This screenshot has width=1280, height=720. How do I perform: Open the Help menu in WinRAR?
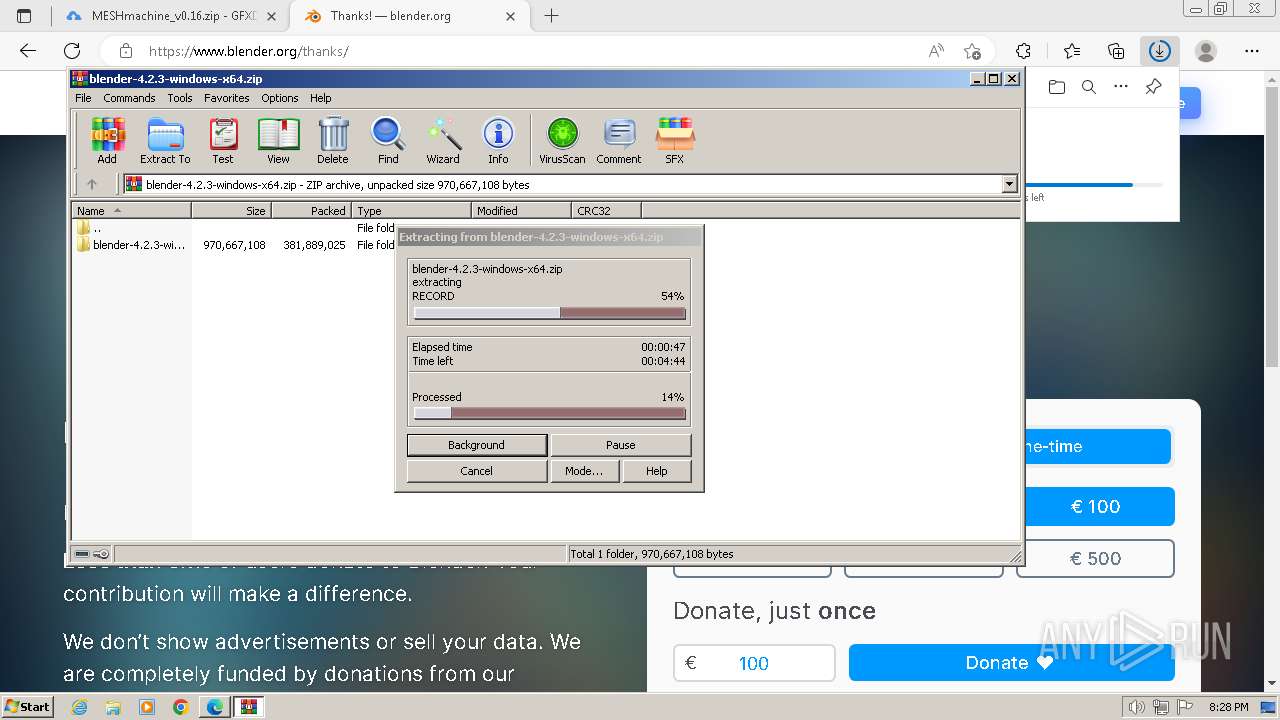pos(321,98)
